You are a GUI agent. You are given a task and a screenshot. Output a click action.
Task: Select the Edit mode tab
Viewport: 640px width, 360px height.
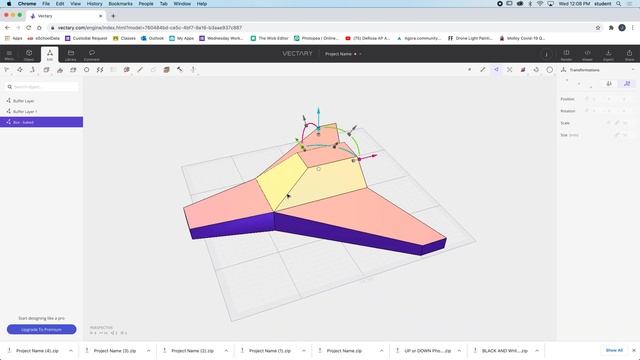coord(50,54)
